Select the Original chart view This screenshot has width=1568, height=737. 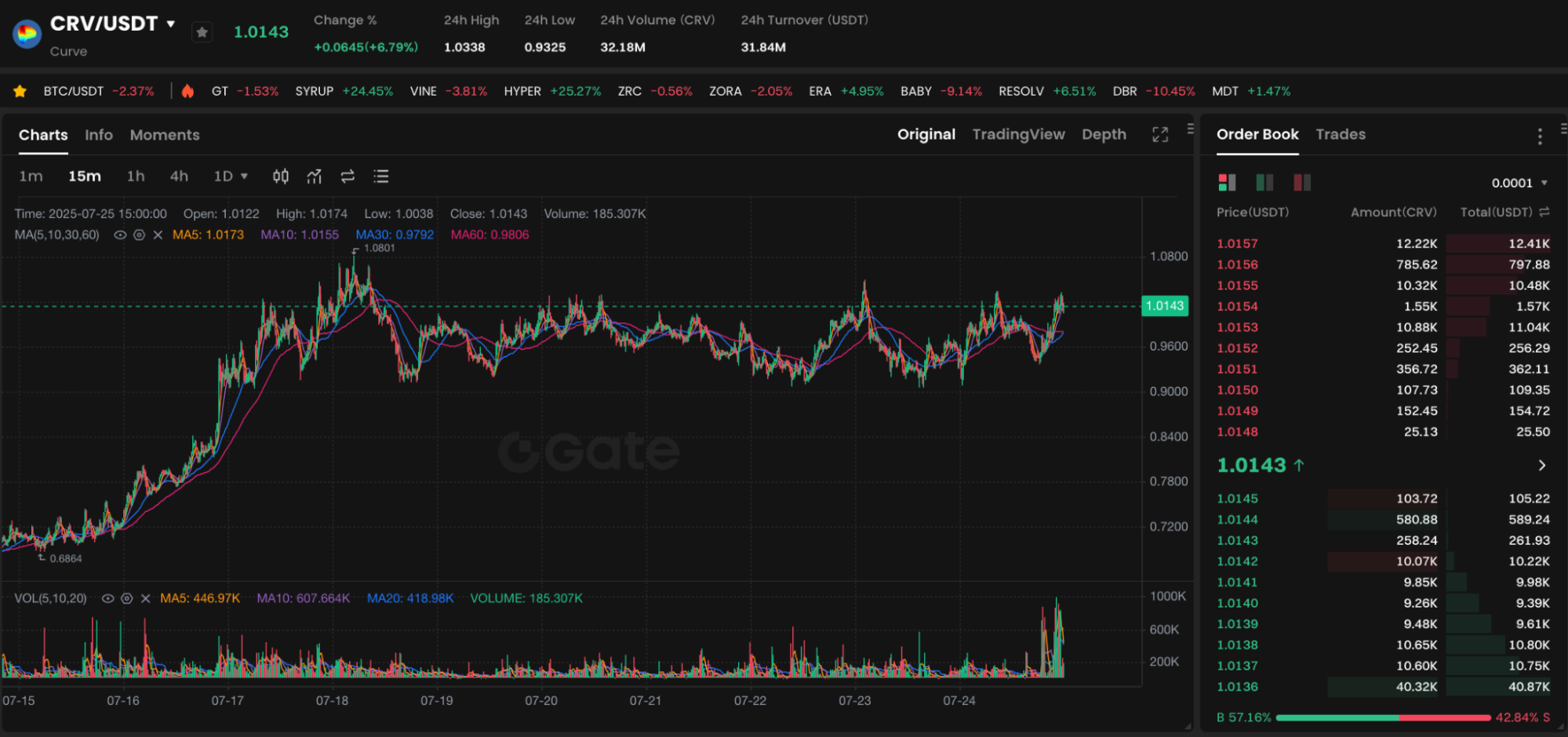click(926, 134)
